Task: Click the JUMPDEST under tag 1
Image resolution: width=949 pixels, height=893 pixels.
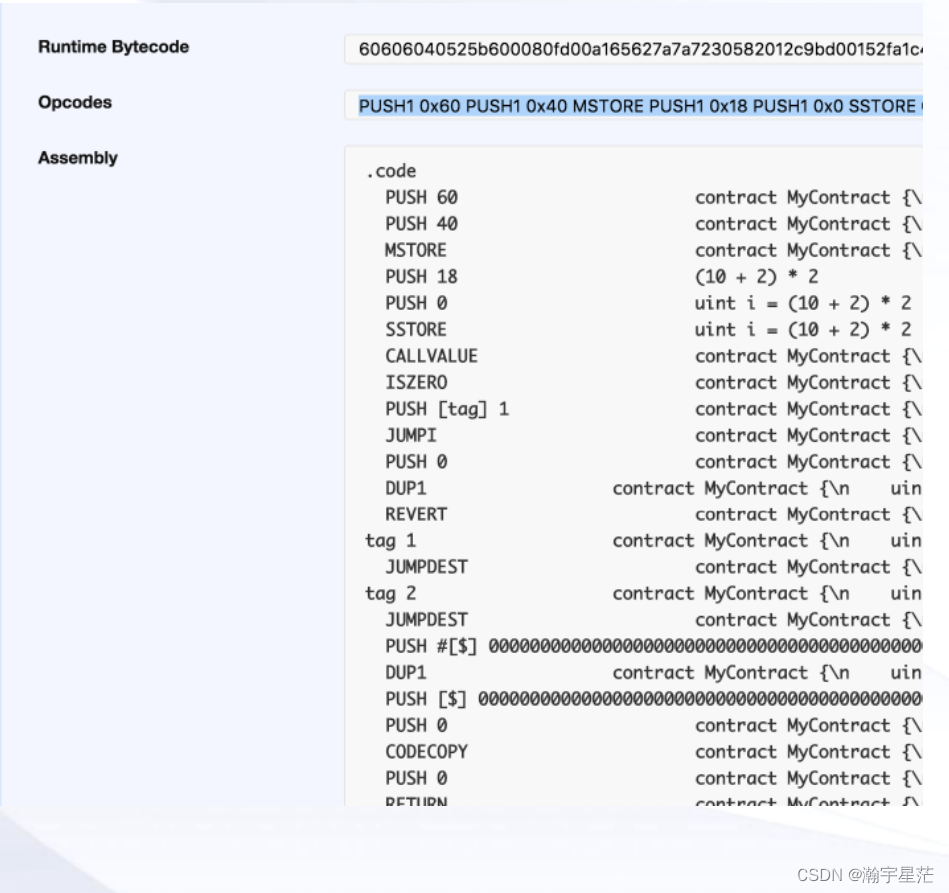Action: click(427, 567)
